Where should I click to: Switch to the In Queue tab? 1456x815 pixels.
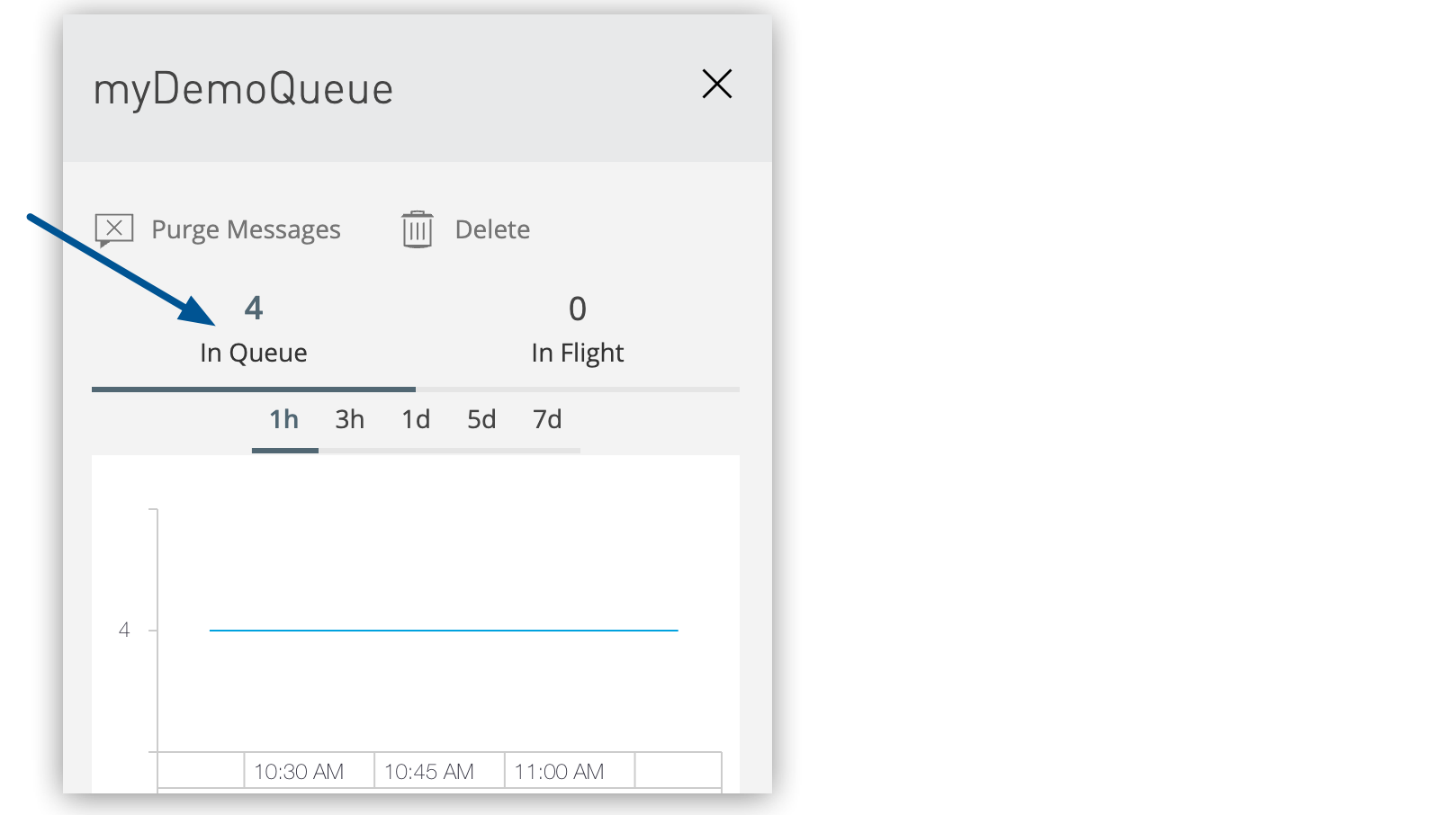[x=254, y=353]
